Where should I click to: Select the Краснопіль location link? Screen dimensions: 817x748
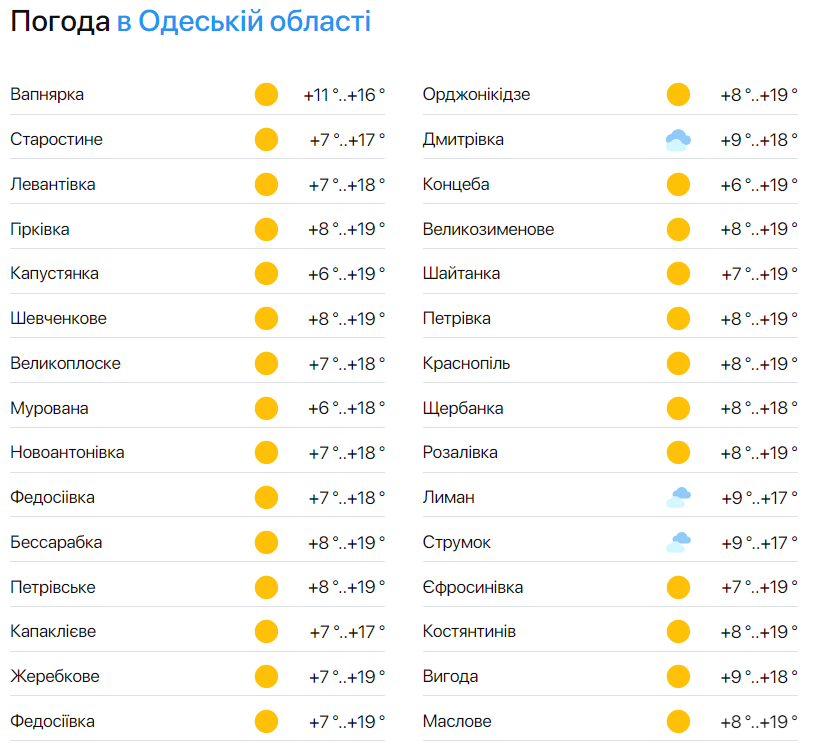tap(466, 364)
